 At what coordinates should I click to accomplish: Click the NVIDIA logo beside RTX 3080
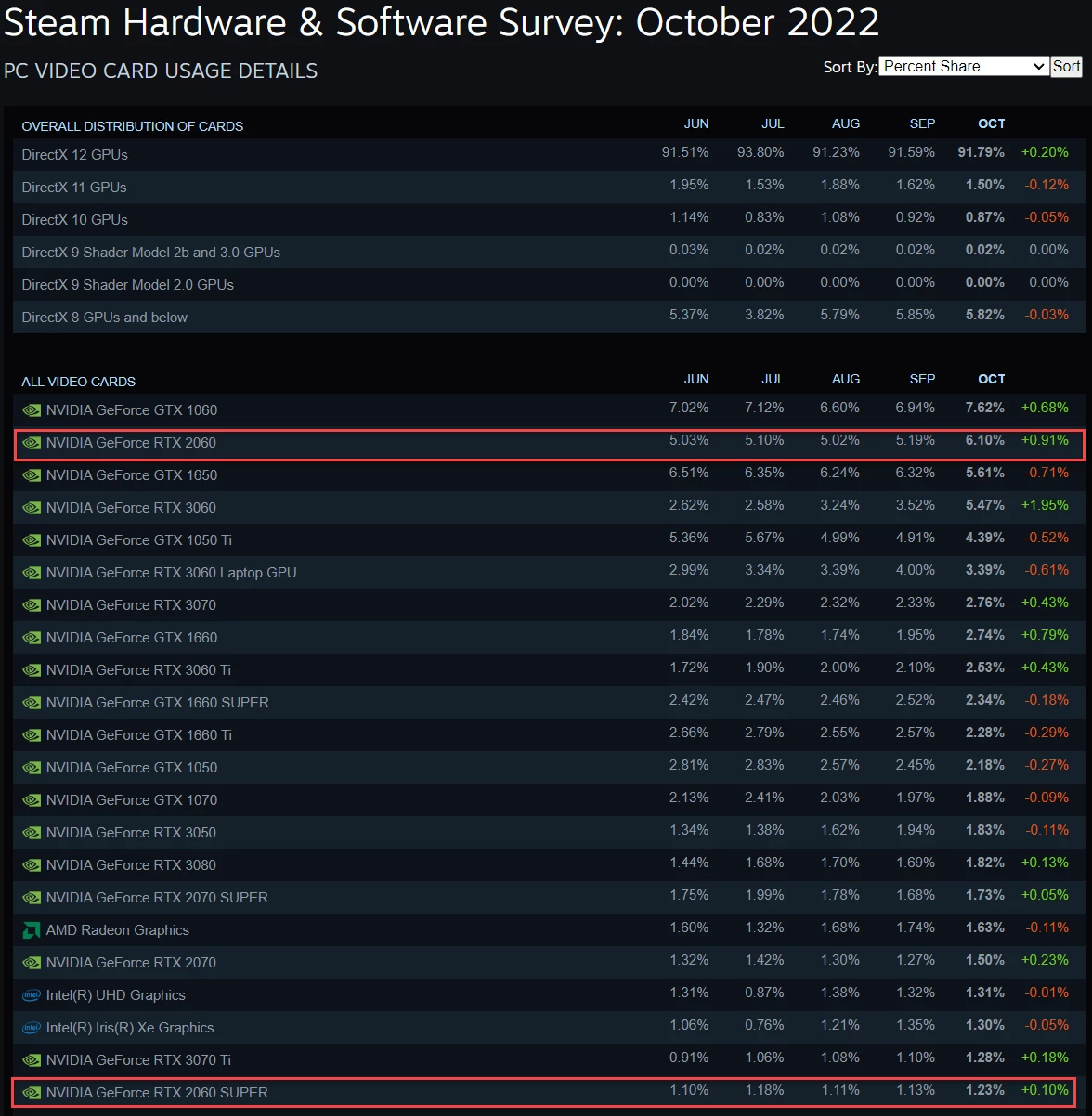point(32,865)
